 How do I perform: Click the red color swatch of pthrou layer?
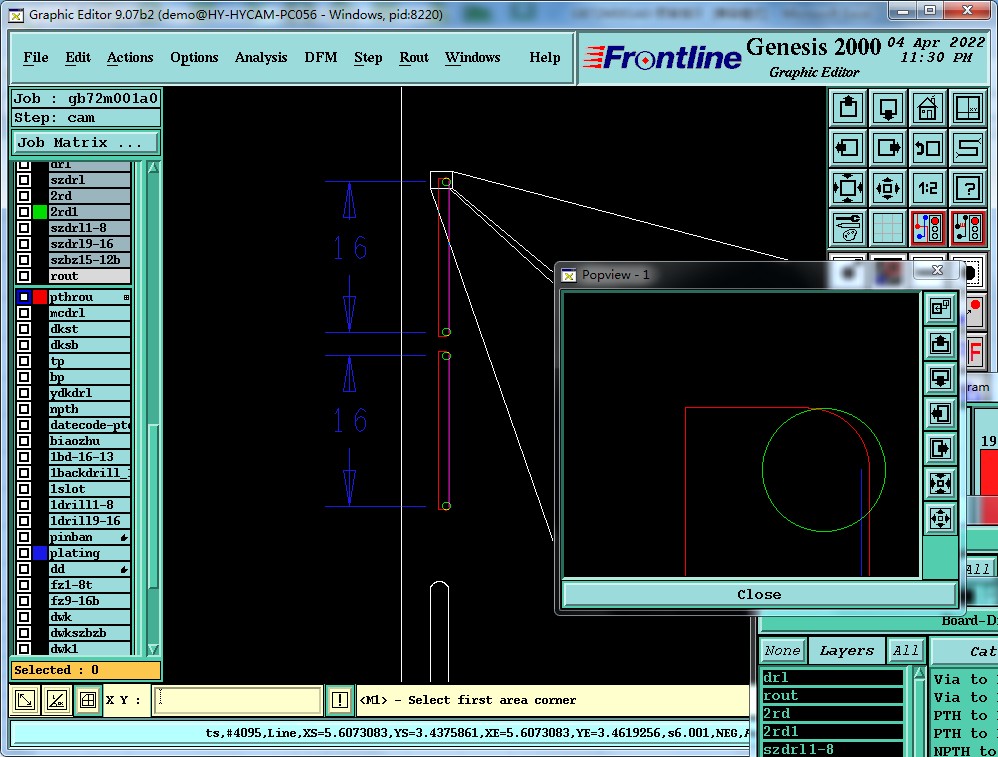click(x=40, y=297)
